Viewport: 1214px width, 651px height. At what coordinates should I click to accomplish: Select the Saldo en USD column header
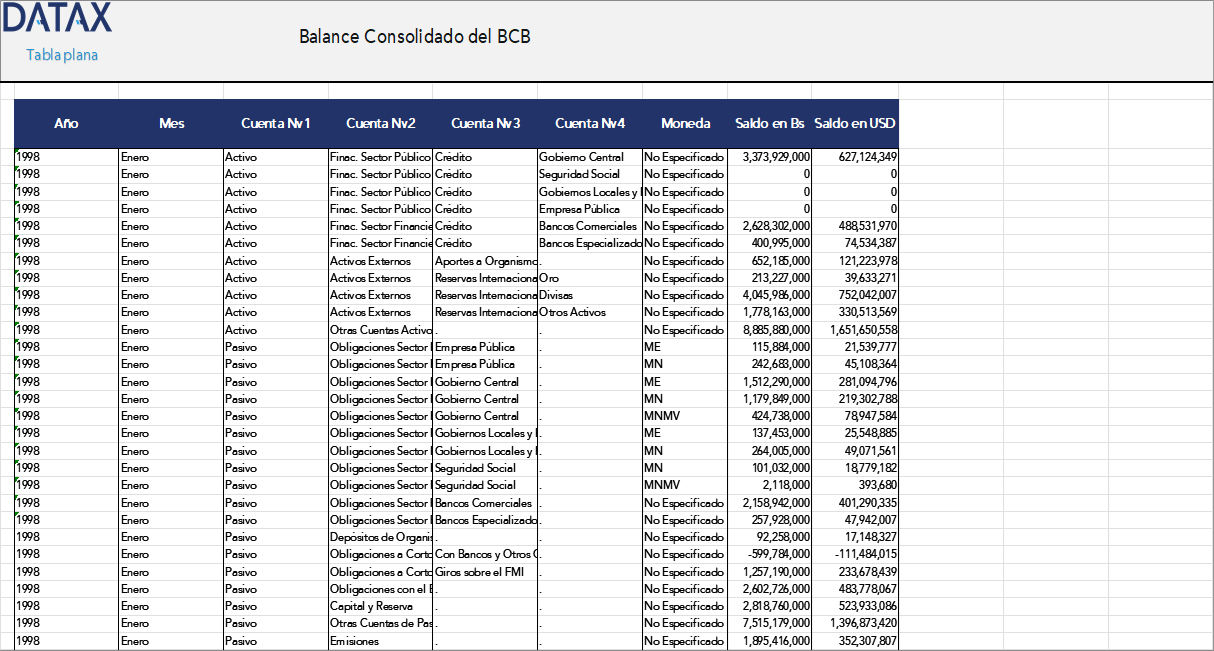click(x=856, y=123)
